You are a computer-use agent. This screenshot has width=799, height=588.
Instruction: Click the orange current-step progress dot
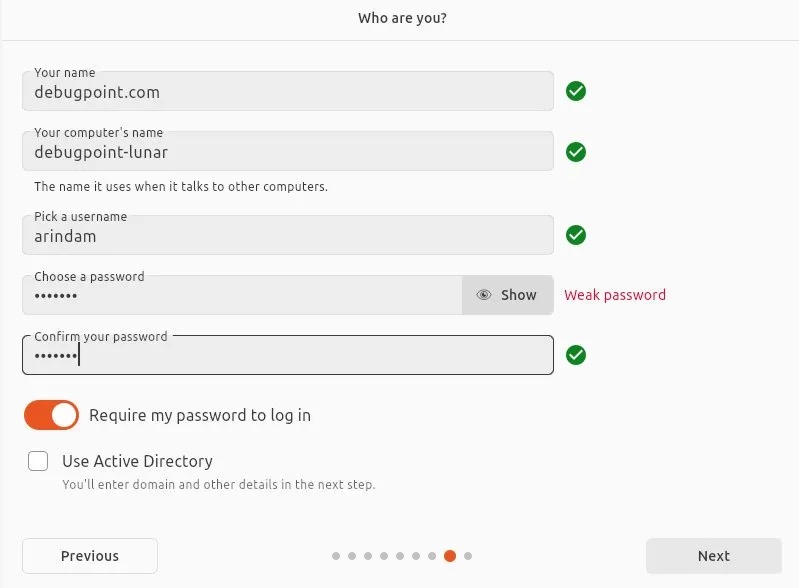450,556
